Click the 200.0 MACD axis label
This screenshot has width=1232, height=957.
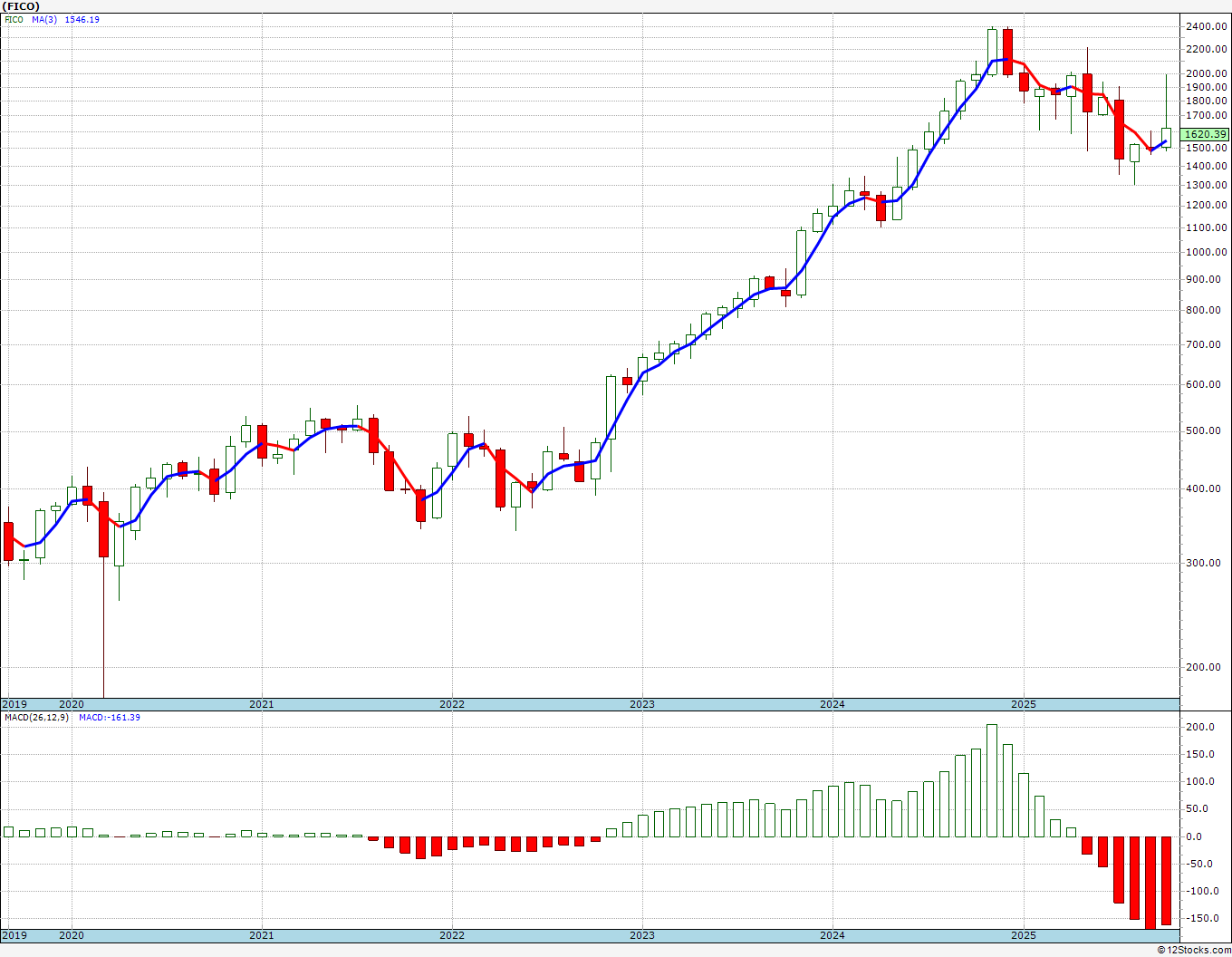click(1200, 728)
